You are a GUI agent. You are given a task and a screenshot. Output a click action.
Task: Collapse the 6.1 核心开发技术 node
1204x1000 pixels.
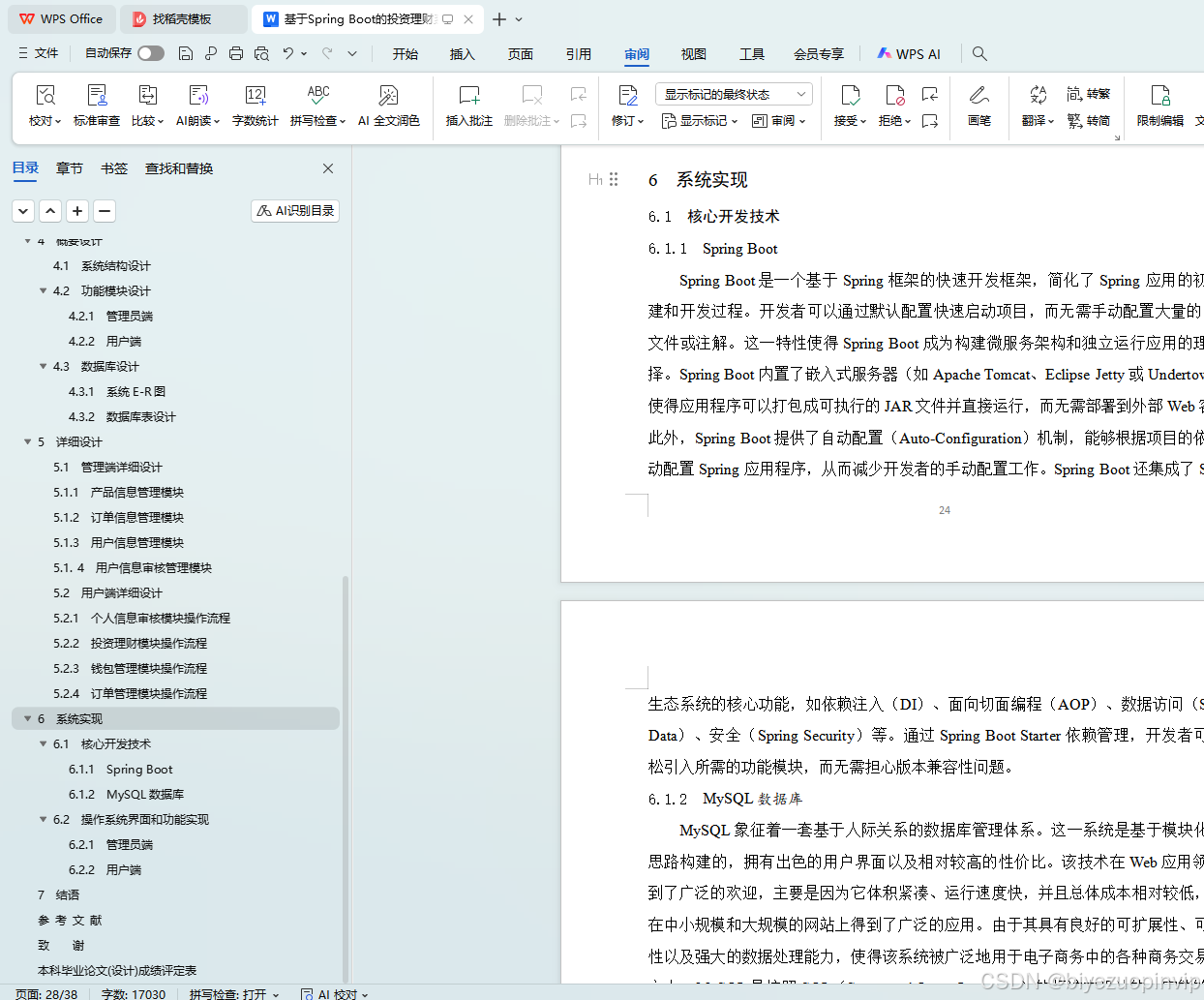[43, 743]
